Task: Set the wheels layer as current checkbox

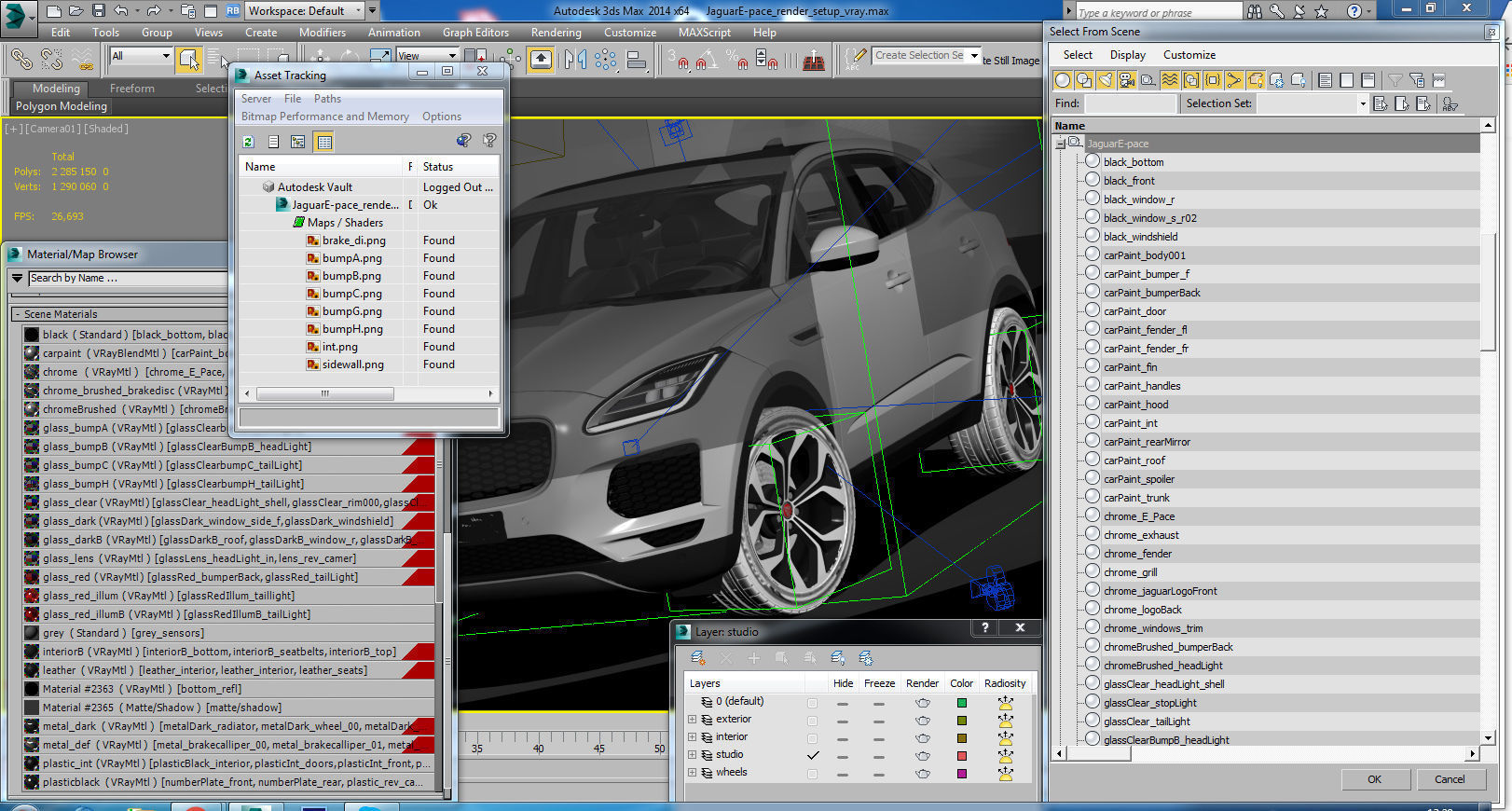Action: pos(813,774)
